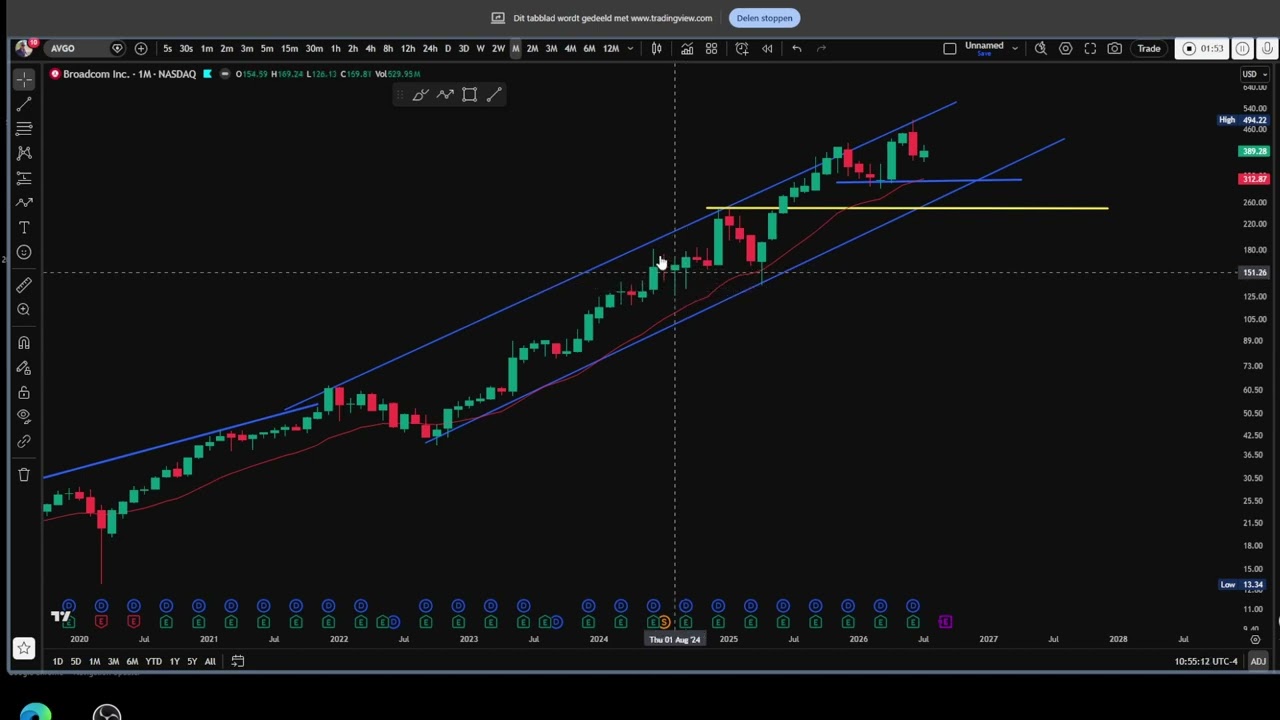Set the date range to 5Y

tap(192, 661)
